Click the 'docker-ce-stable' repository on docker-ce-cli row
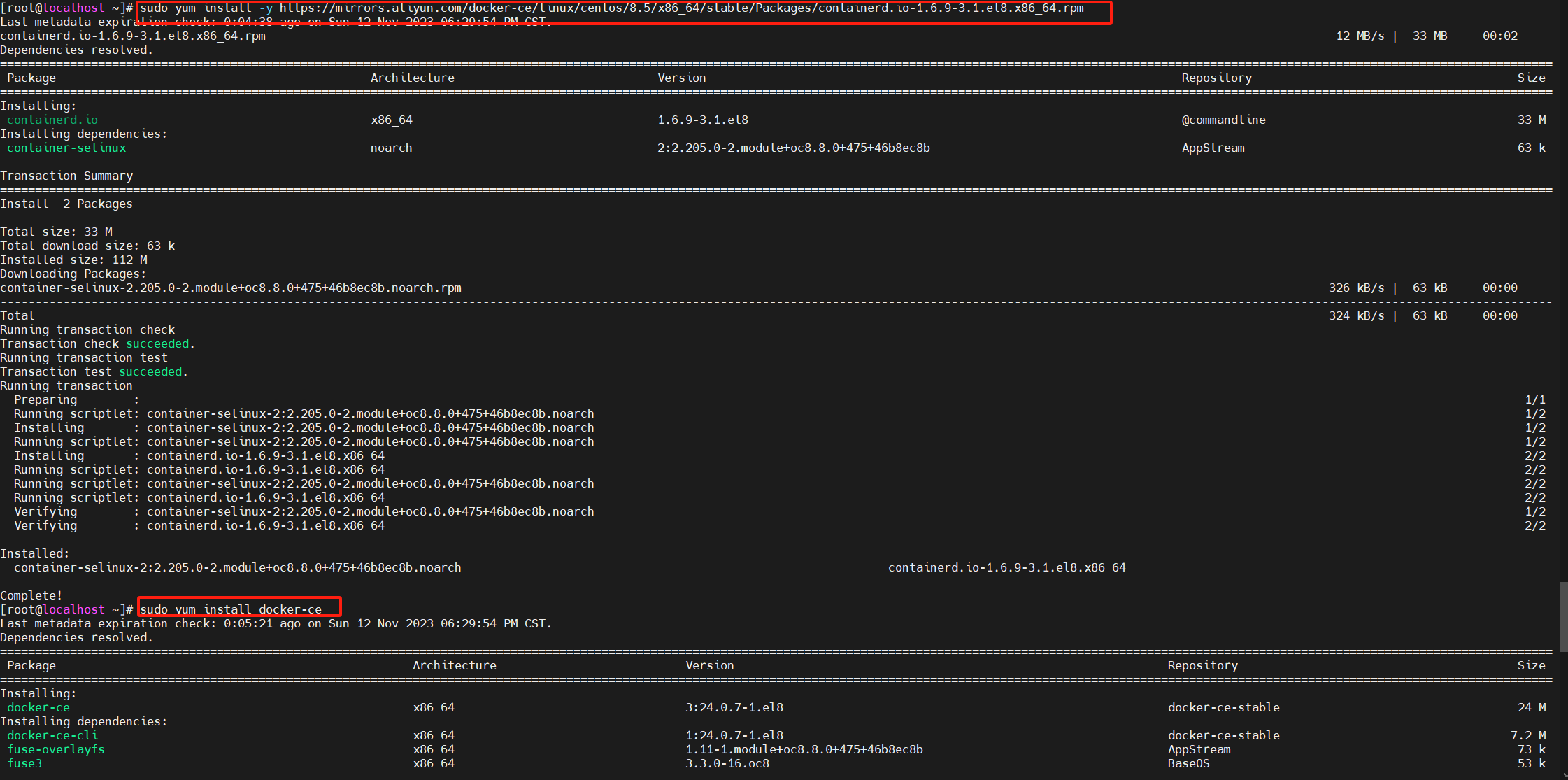This screenshot has width=1568, height=780. 1223,735
